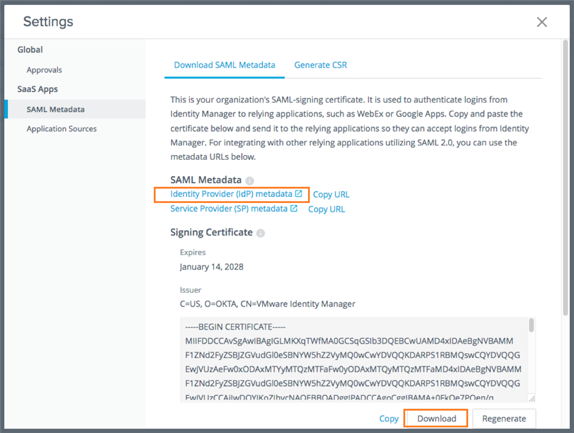
Task: Copy the signing certificate text
Action: coord(389,419)
